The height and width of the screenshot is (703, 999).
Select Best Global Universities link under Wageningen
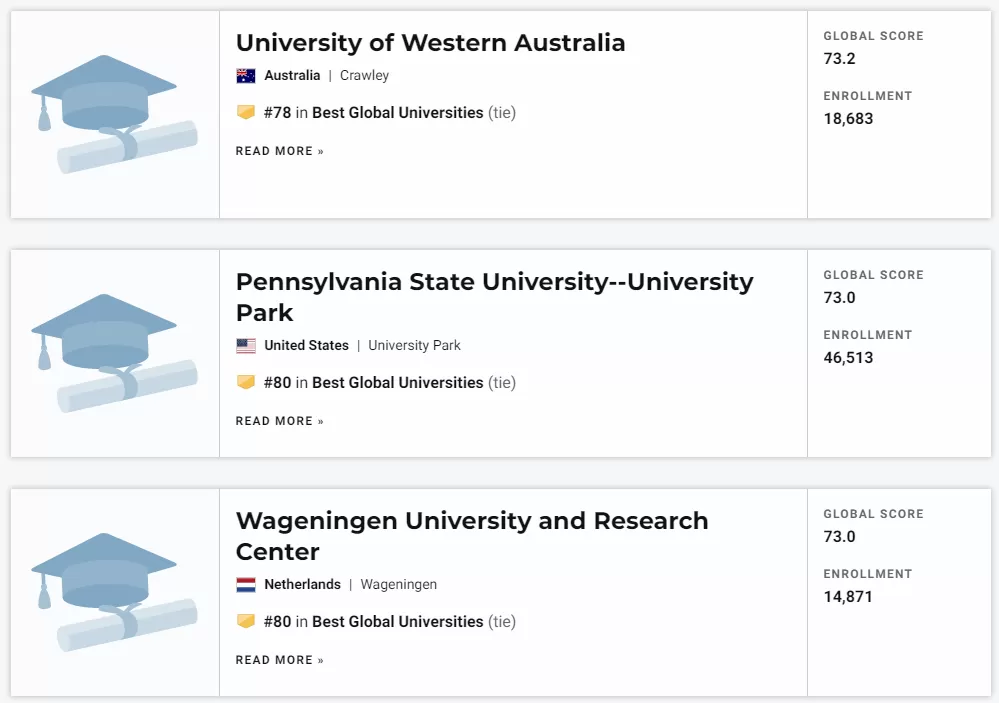pos(398,622)
